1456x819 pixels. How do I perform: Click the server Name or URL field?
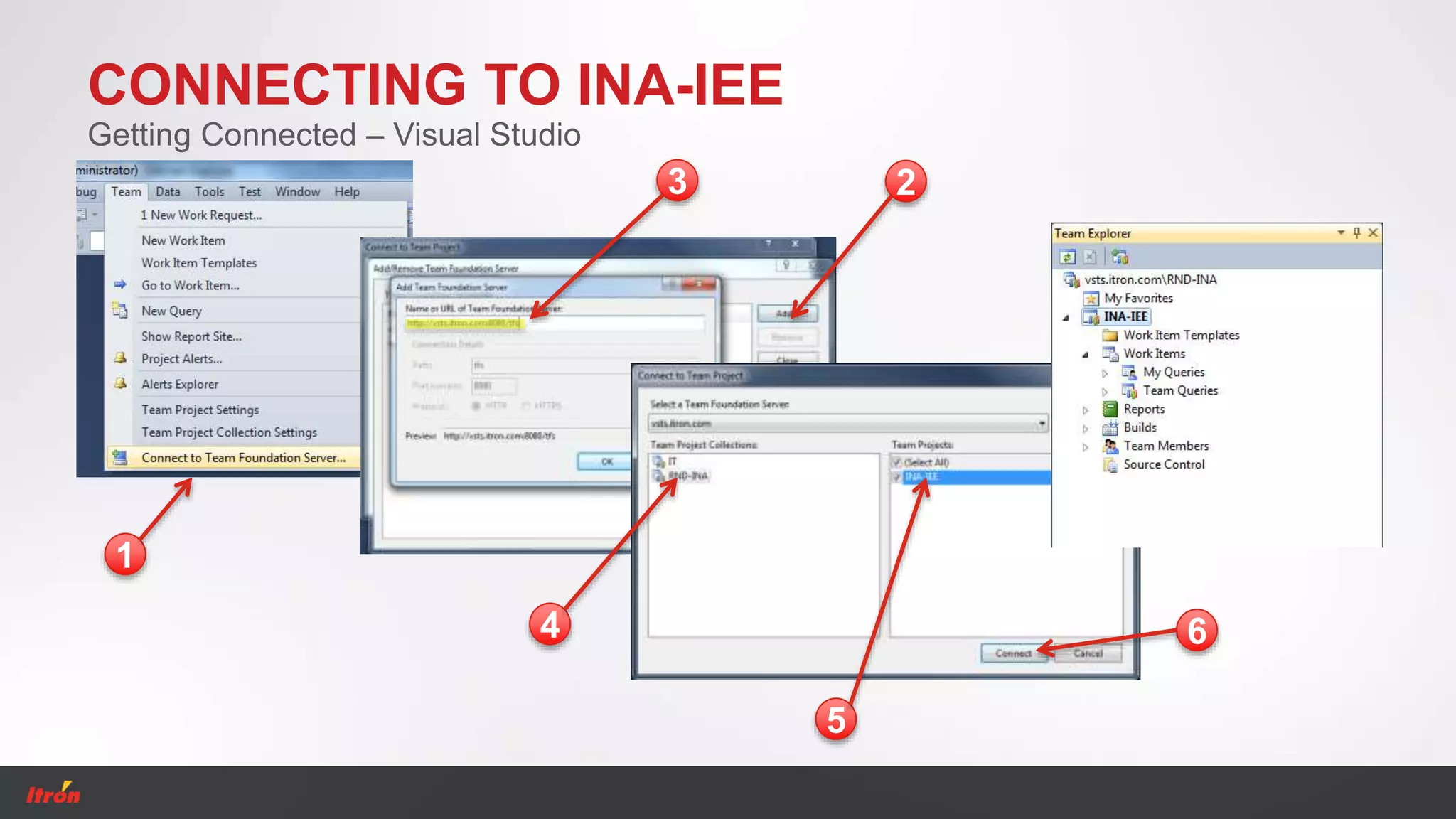[x=555, y=323]
